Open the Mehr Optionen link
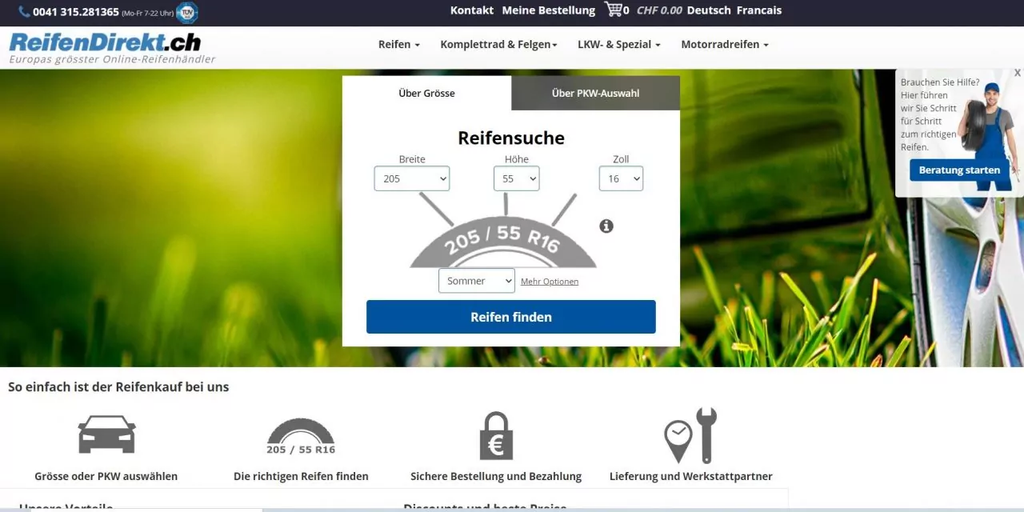Image resolution: width=1024 pixels, height=512 pixels. (x=549, y=281)
